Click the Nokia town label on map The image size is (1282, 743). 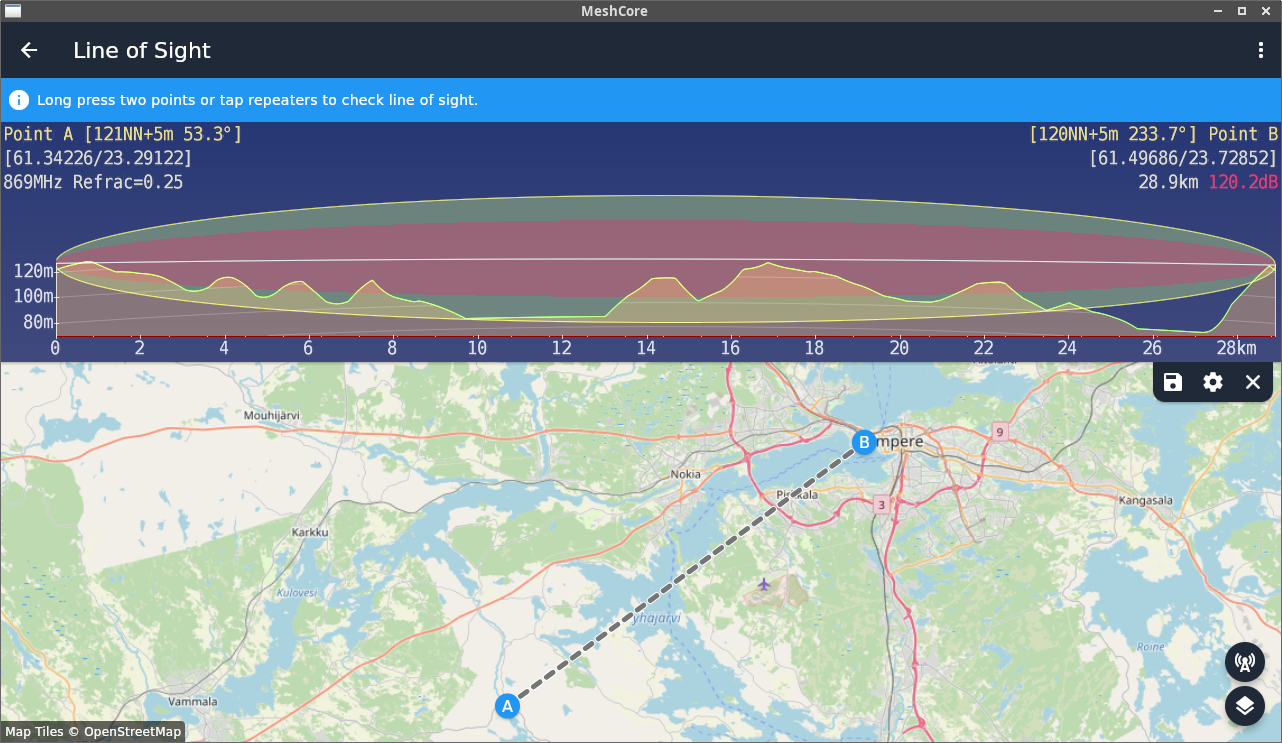[685, 475]
